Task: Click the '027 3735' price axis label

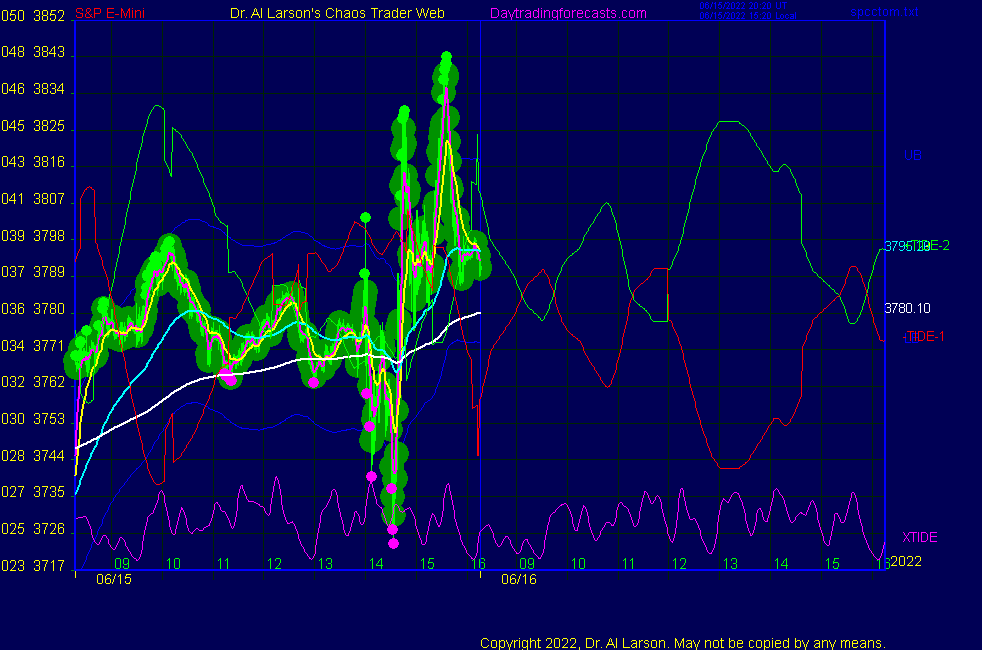Action: click(33, 492)
